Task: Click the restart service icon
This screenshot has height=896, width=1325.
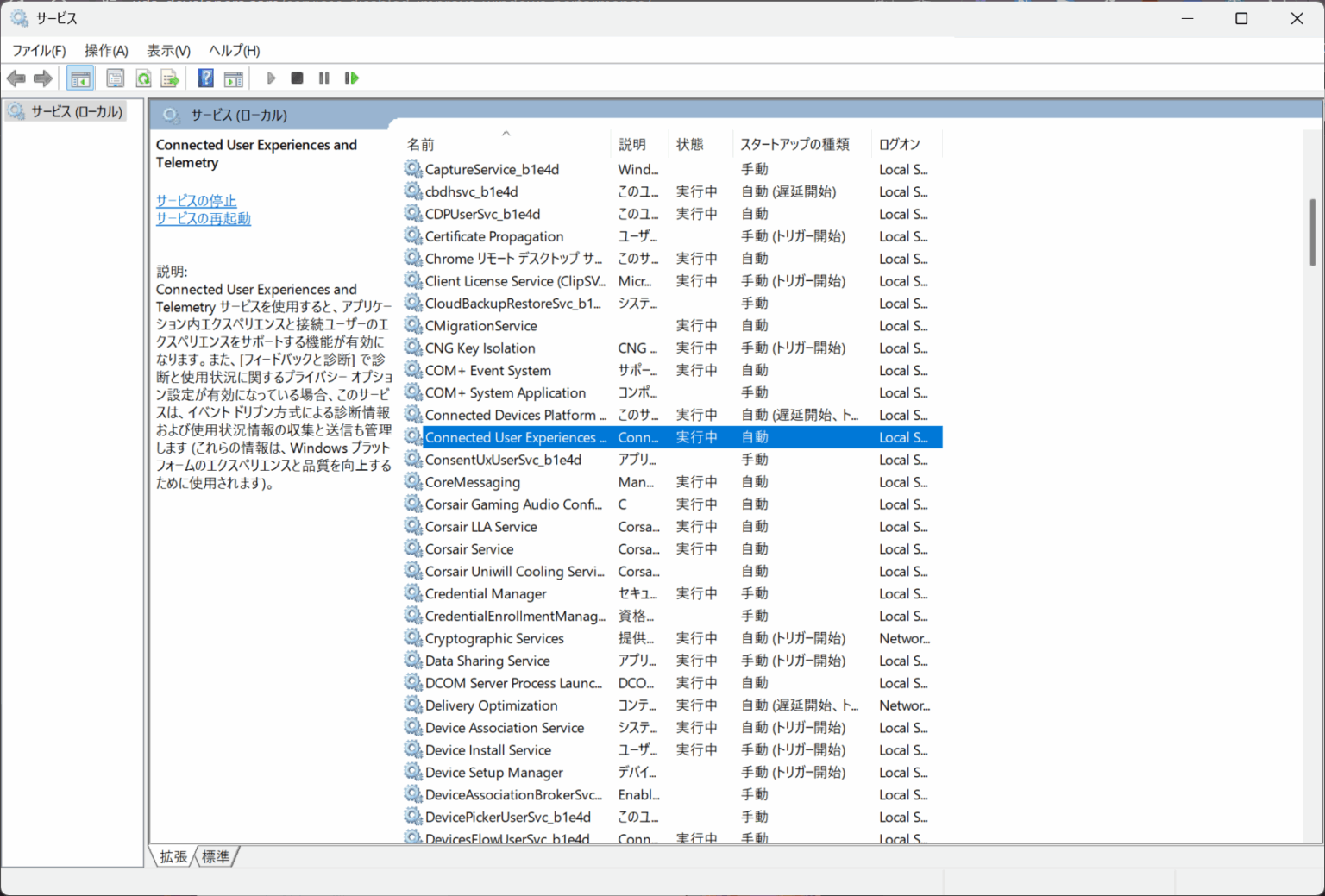Action: [x=352, y=78]
